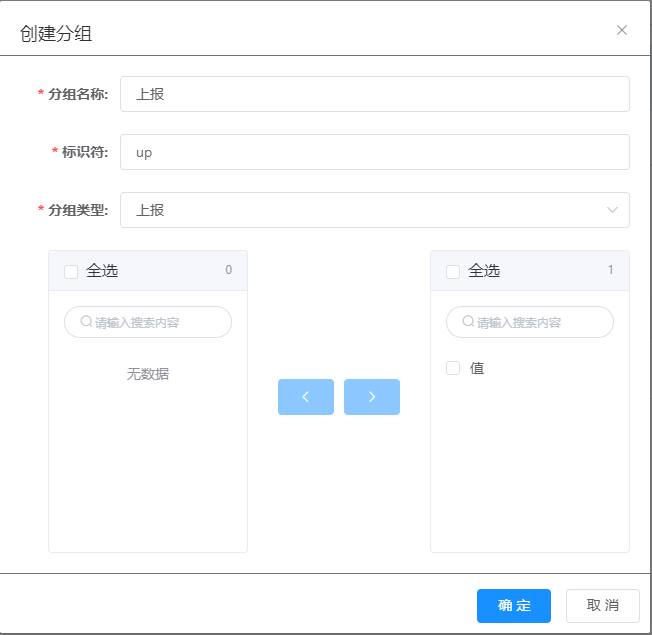Click the left panel count 0
The image size is (652, 635).
pyautogui.click(x=229, y=270)
